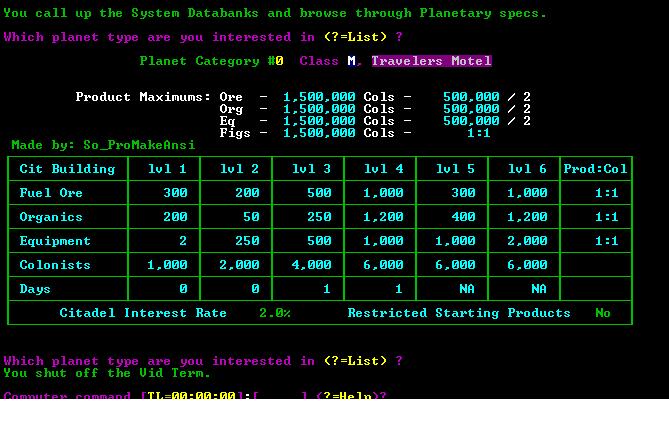The image size is (669, 432).
Task: Click the Made by So_ProMakeAnsi credit text
Action: click(103, 145)
